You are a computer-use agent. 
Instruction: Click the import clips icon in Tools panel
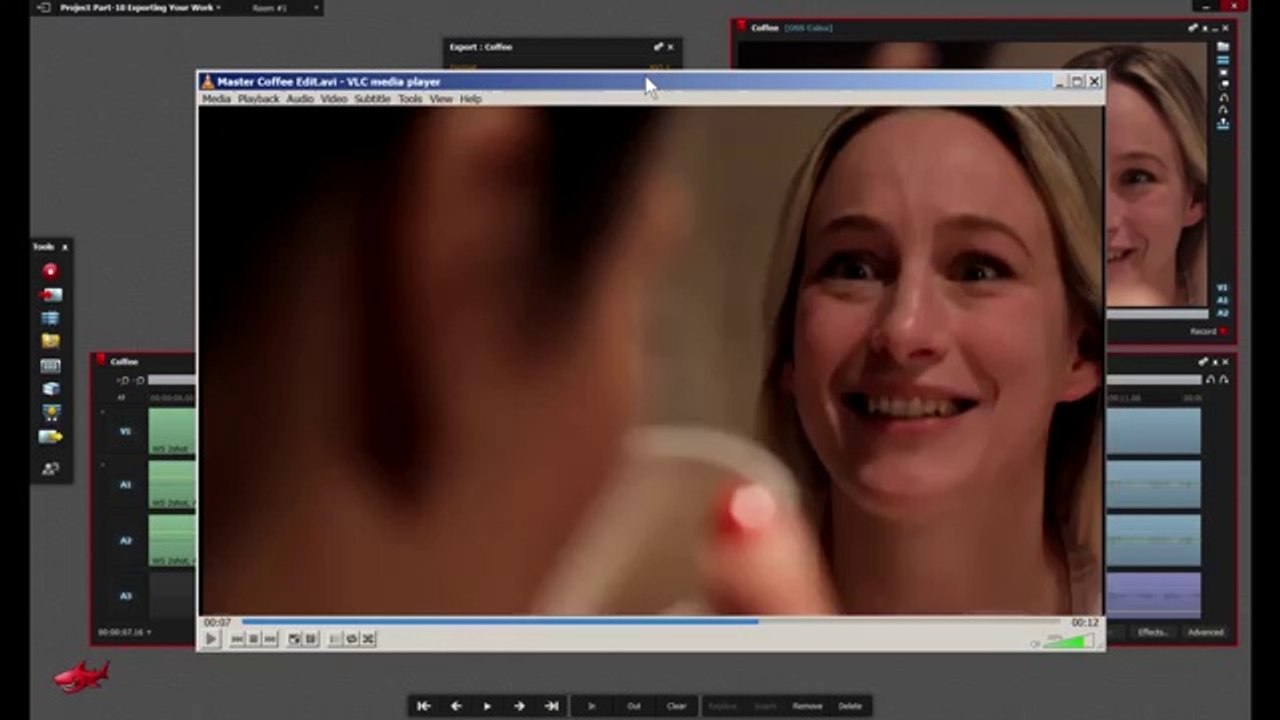50,295
